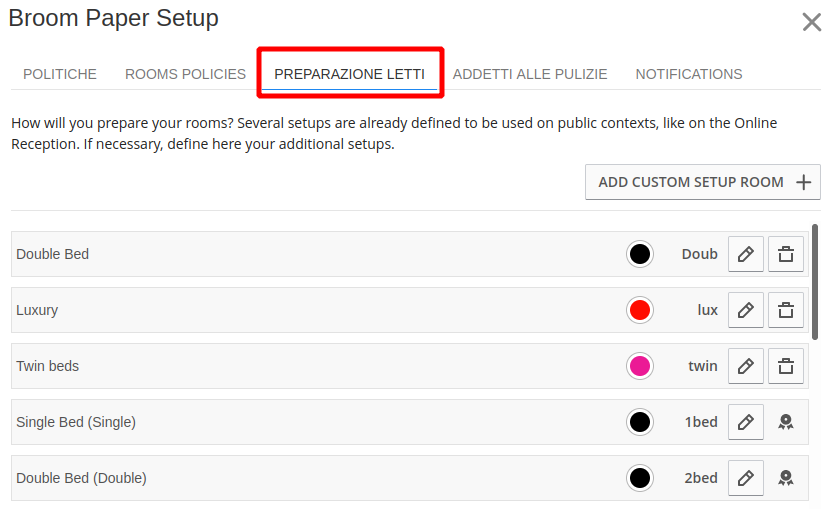Select the red Luxury color swatch
827x509 pixels.
pos(640,310)
